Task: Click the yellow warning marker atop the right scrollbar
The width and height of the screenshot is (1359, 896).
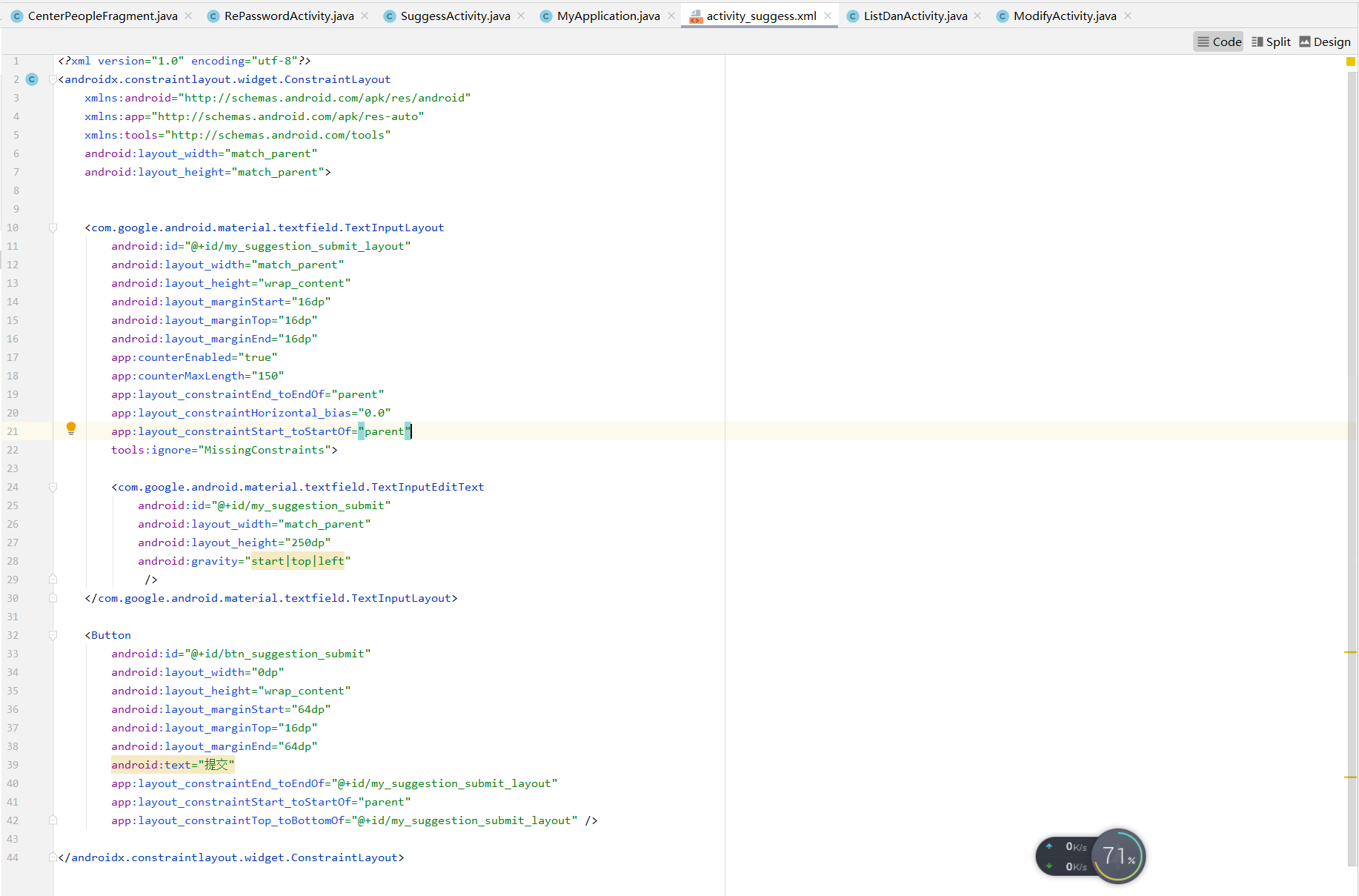Action: pyautogui.click(x=1350, y=62)
